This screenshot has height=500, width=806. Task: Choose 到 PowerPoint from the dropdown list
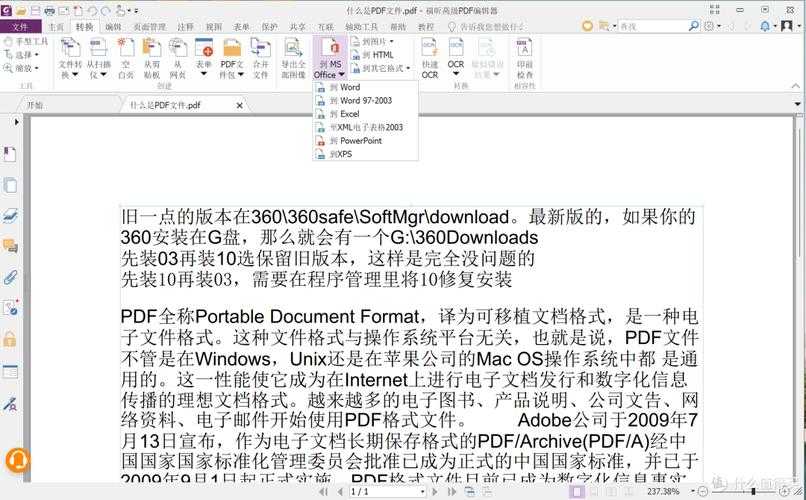click(359, 141)
